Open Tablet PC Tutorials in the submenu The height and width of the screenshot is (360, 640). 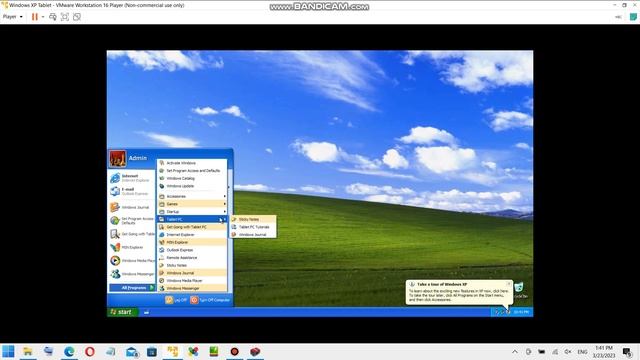(x=253, y=227)
